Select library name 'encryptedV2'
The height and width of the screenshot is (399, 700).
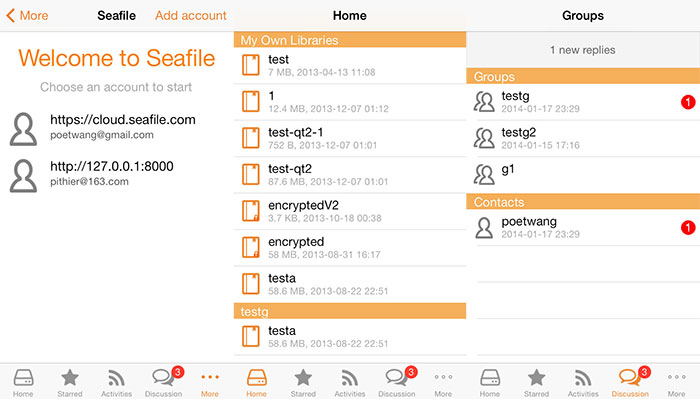pyautogui.click(x=304, y=205)
